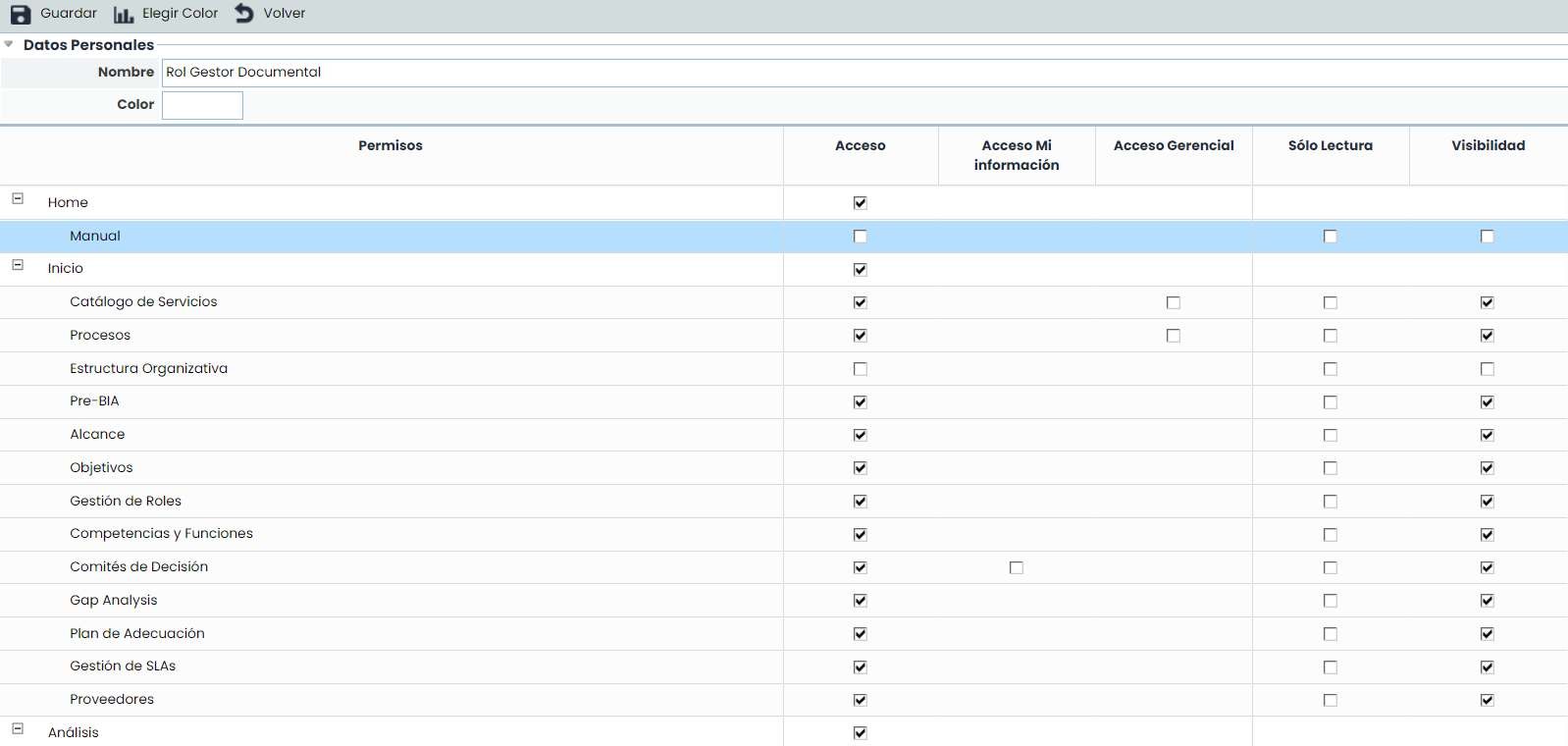This screenshot has height=746, width=1568.
Task: Enable Sólo Lectura for Pre-BIA
Action: click(x=1331, y=402)
